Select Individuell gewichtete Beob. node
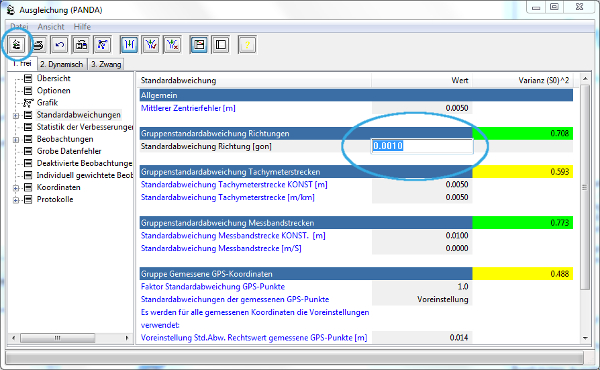The image size is (600, 370). (x=84, y=175)
